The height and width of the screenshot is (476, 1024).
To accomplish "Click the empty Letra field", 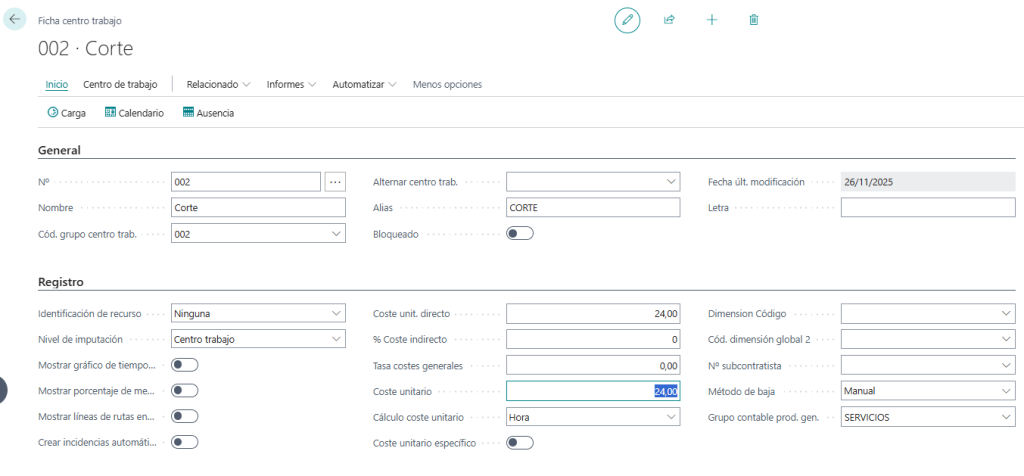I will 928,208.
